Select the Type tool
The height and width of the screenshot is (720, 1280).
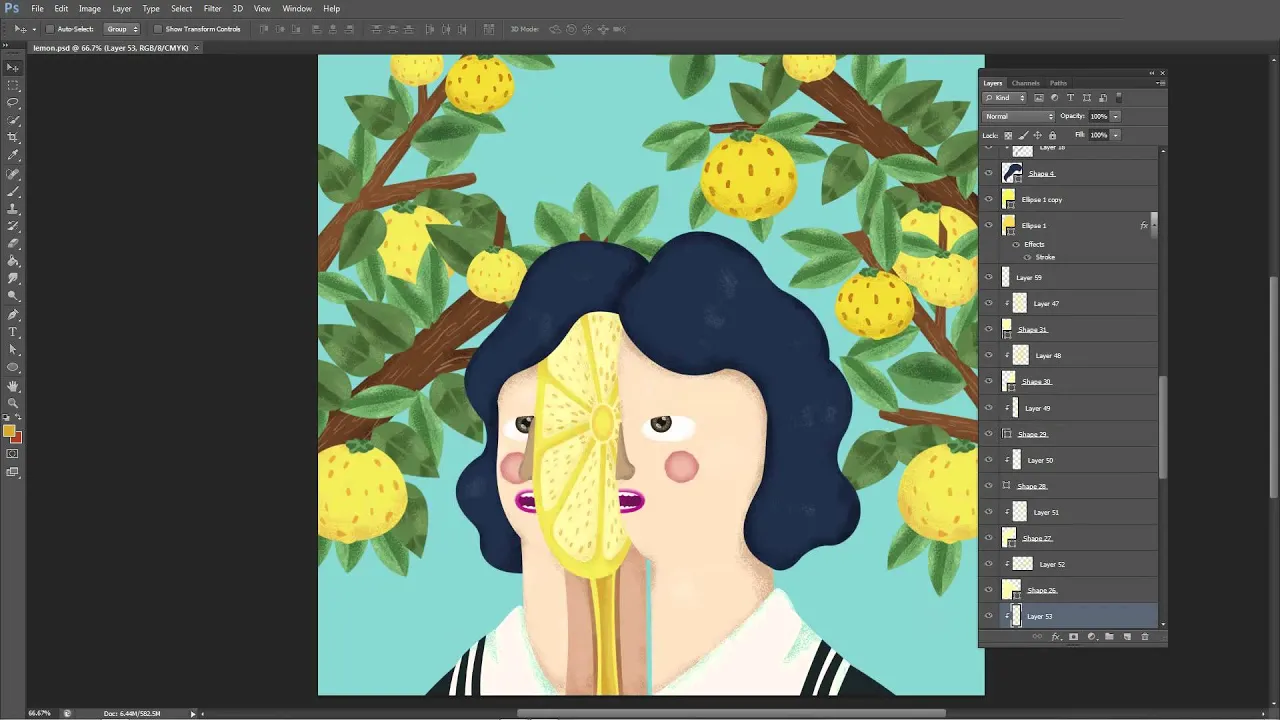13,332
